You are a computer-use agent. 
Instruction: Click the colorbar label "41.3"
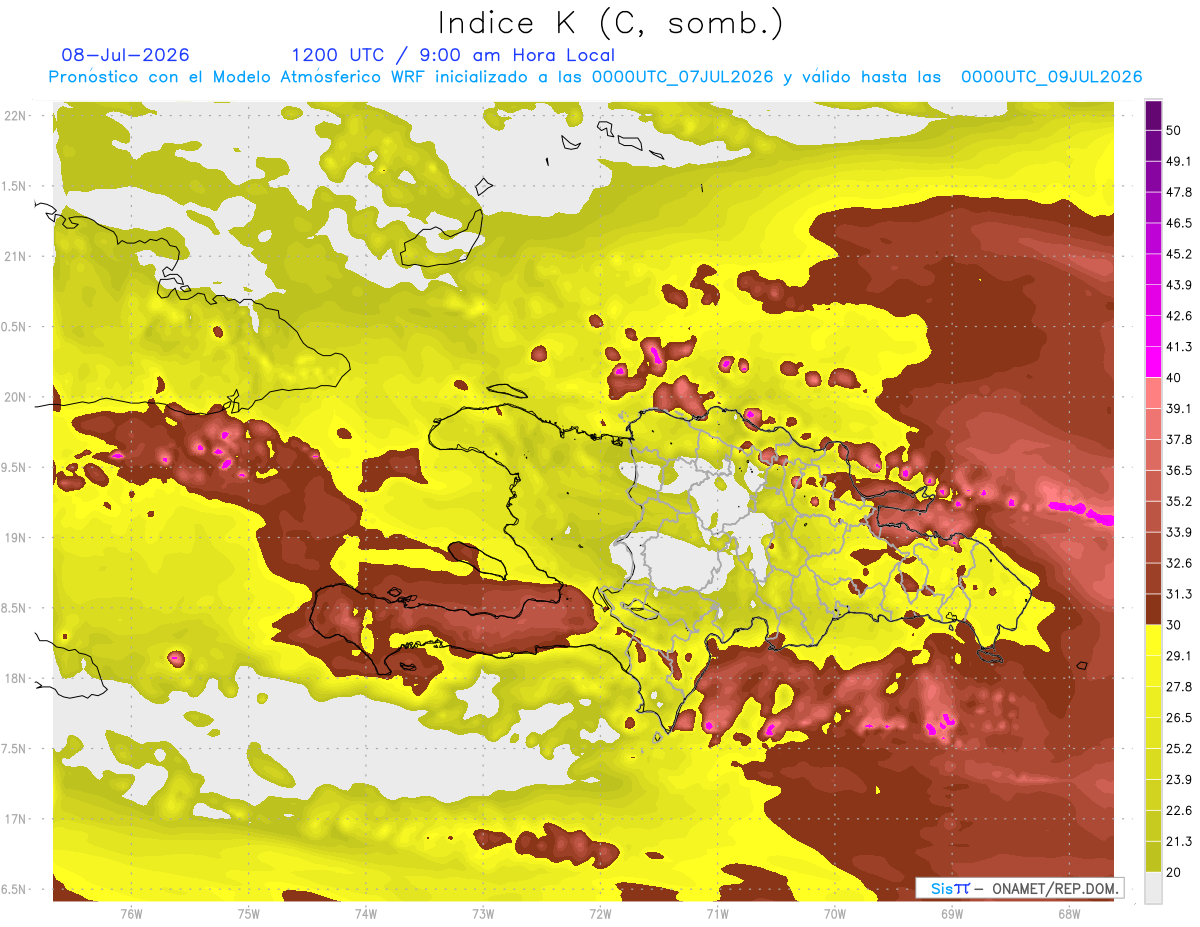[1179, 347]
